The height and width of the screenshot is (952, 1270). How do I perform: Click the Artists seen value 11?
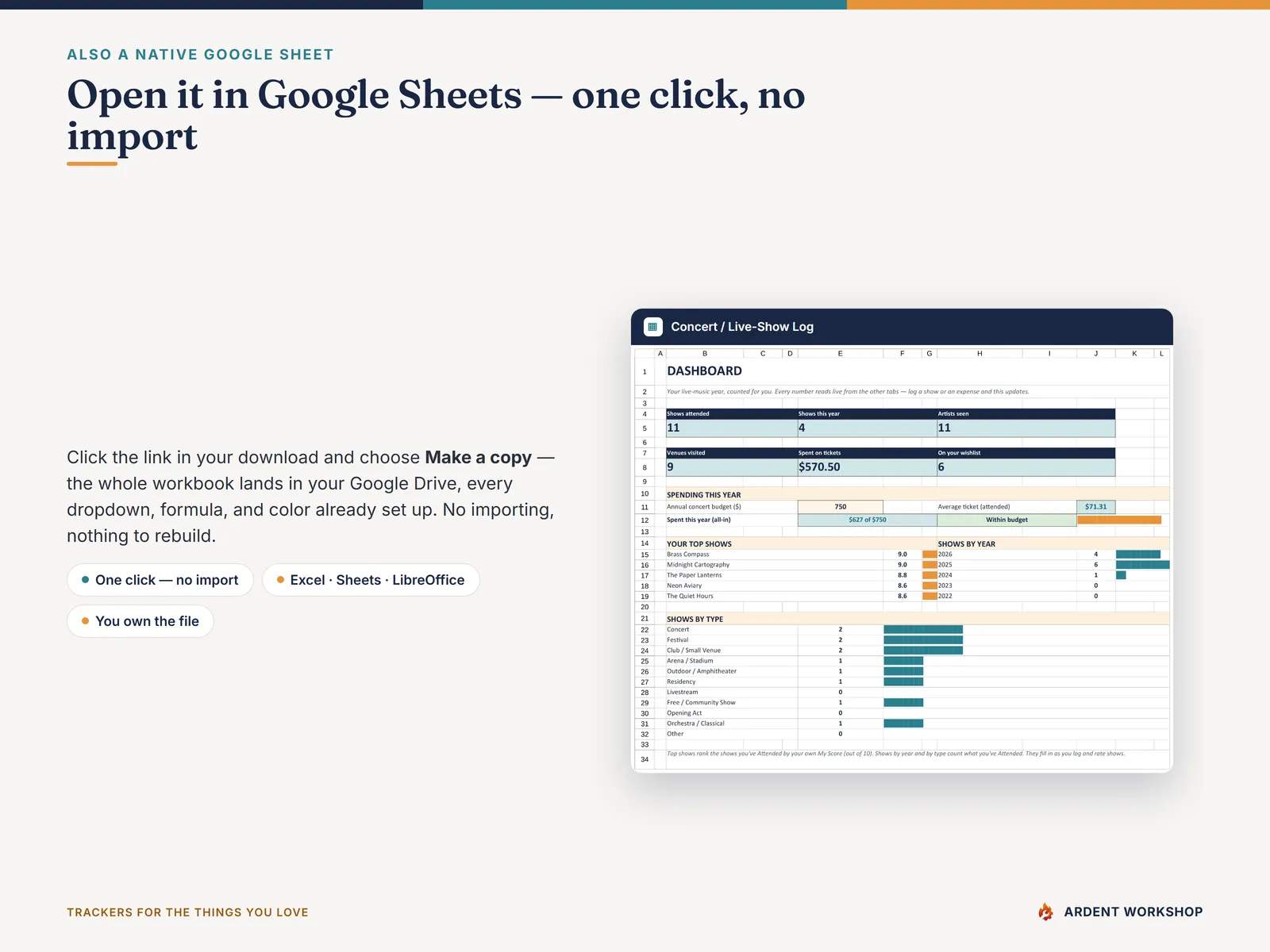(1026, 428)
